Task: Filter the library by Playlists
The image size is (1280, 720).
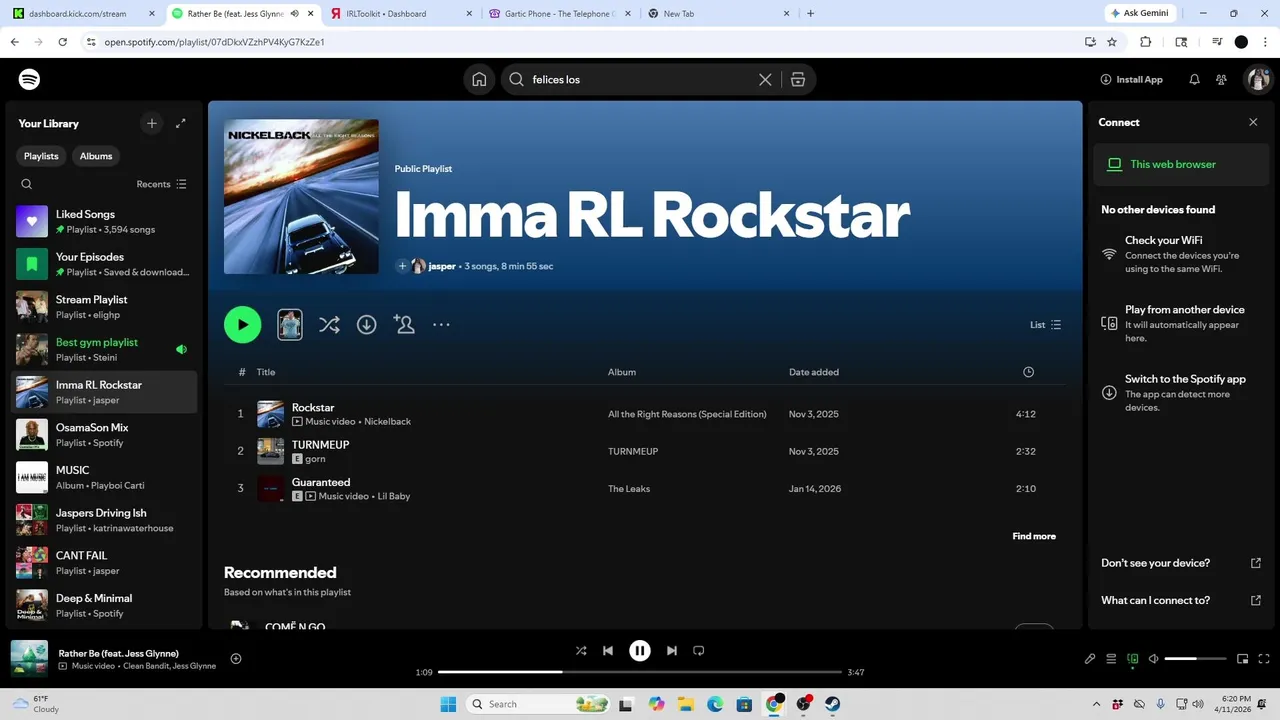Action: [x=41, y=156]
